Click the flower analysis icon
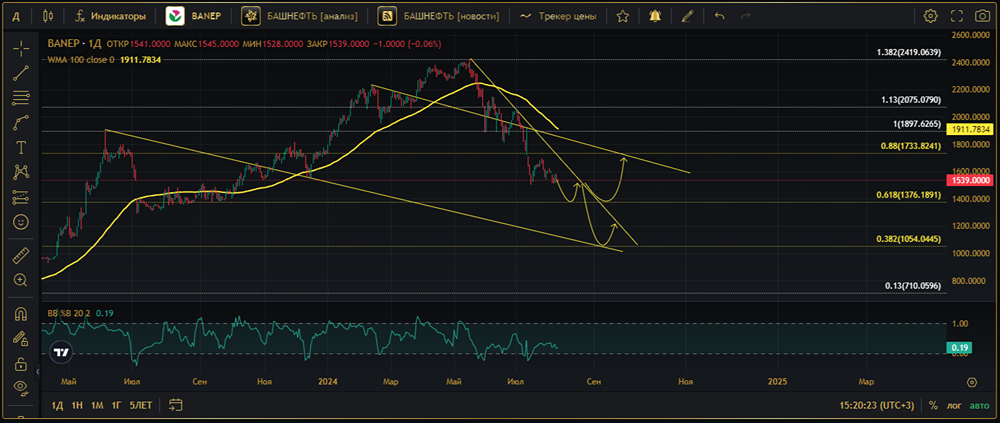The image size is (1000, 423). [251, 16]
